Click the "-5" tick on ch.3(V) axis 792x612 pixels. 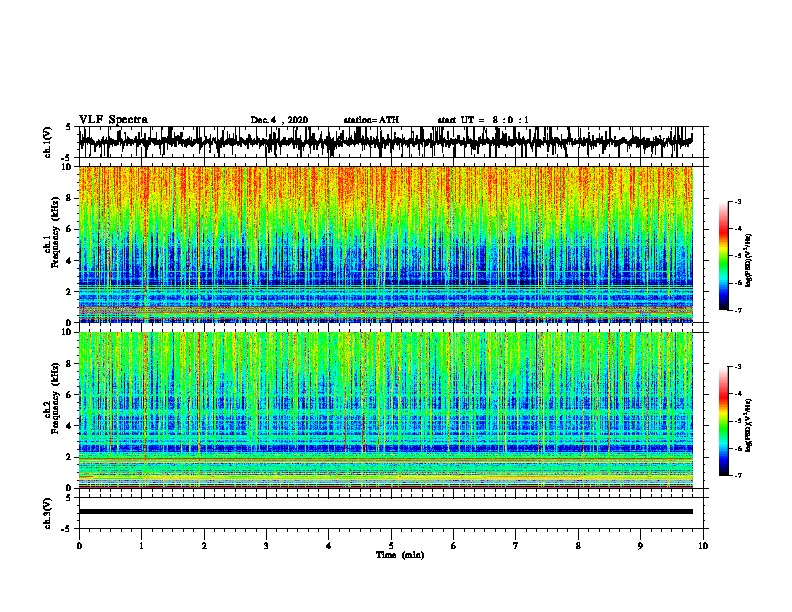(67, 529)
